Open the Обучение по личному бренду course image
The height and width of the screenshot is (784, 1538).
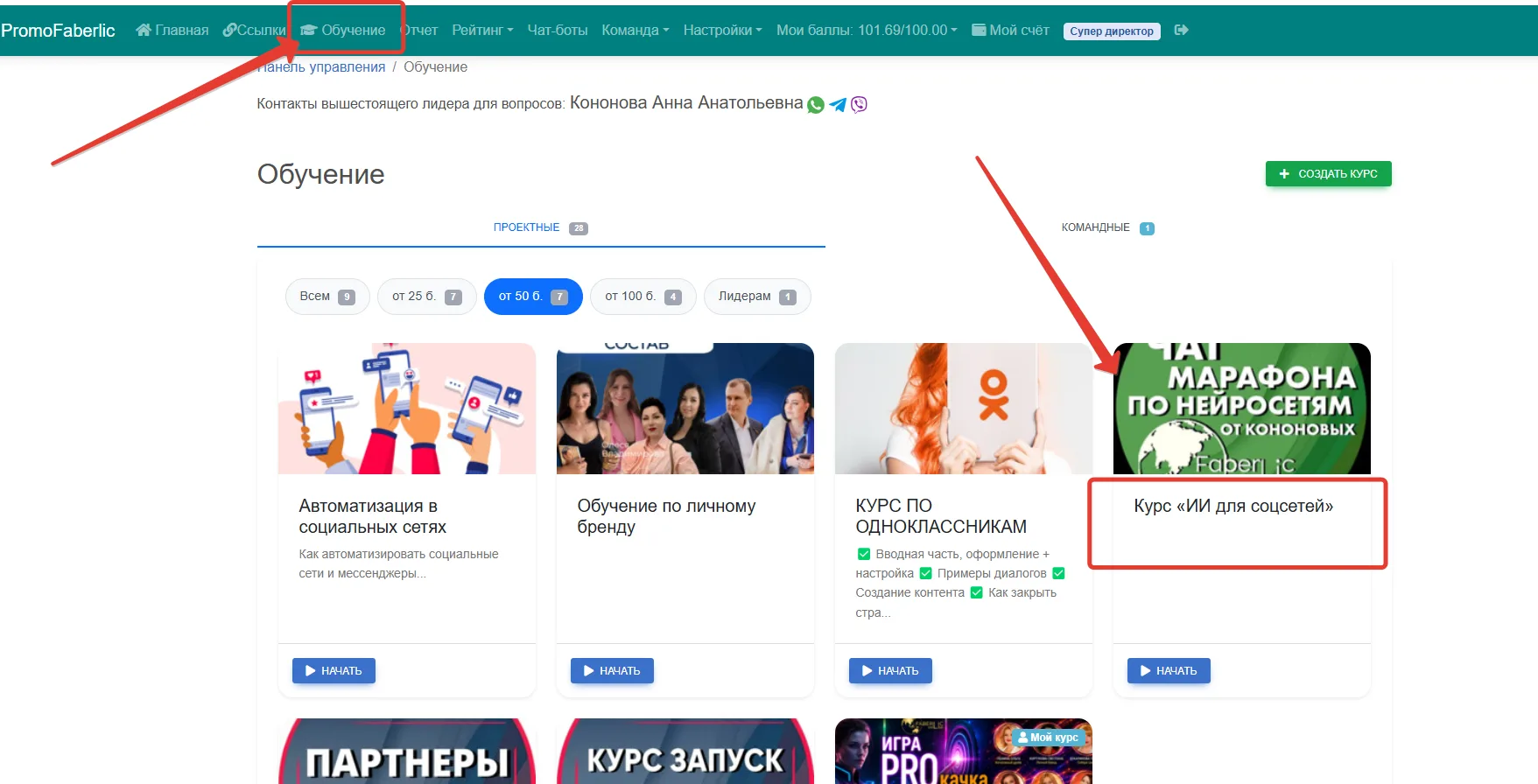(x=685, y=409)
